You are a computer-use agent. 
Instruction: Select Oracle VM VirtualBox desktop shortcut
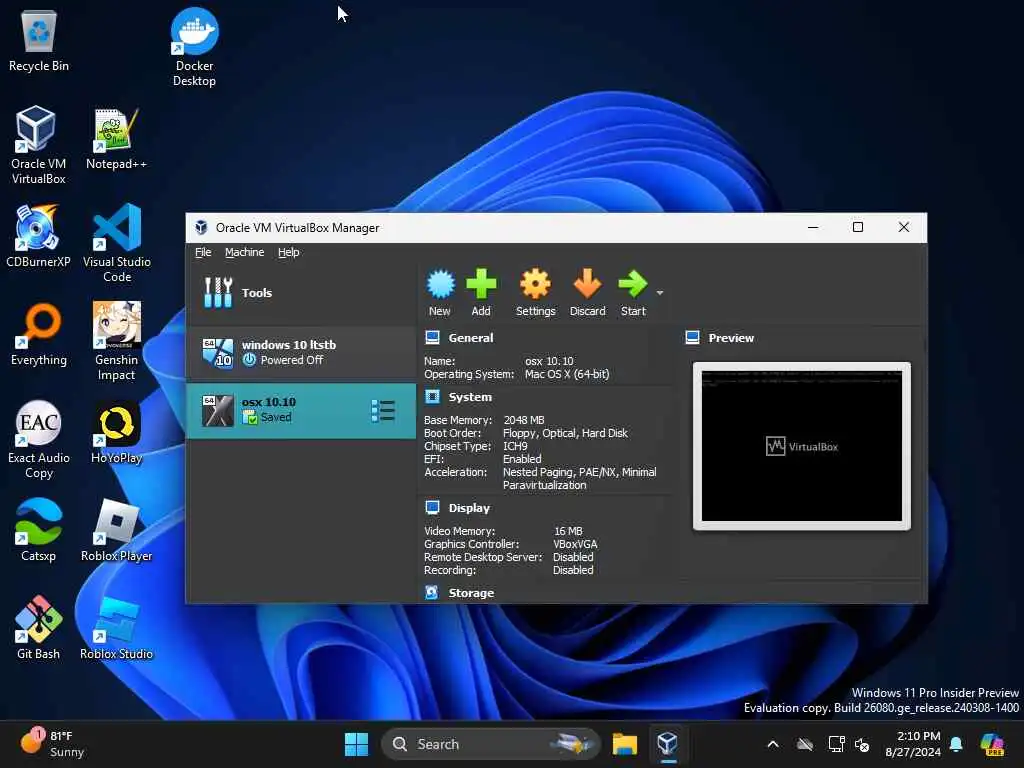pos(38,145)
